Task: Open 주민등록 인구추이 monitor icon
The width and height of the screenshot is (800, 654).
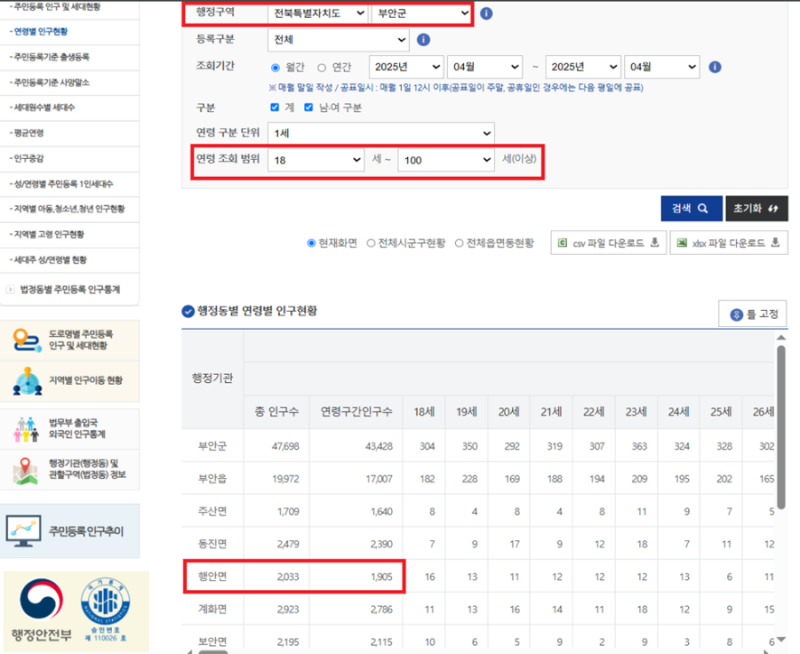Action: (23, 531)
